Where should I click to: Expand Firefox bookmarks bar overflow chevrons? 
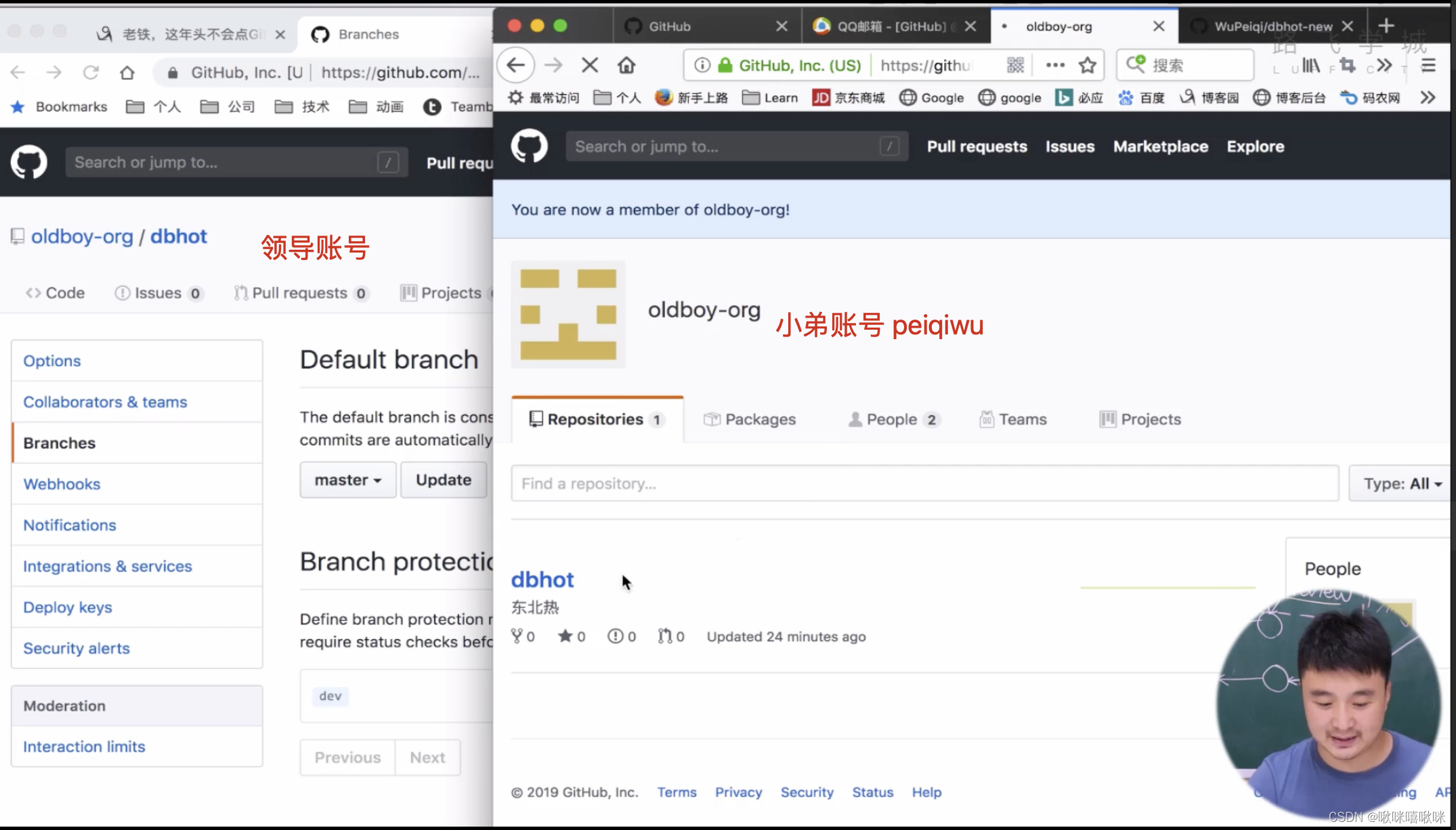tap(1428, 97)
